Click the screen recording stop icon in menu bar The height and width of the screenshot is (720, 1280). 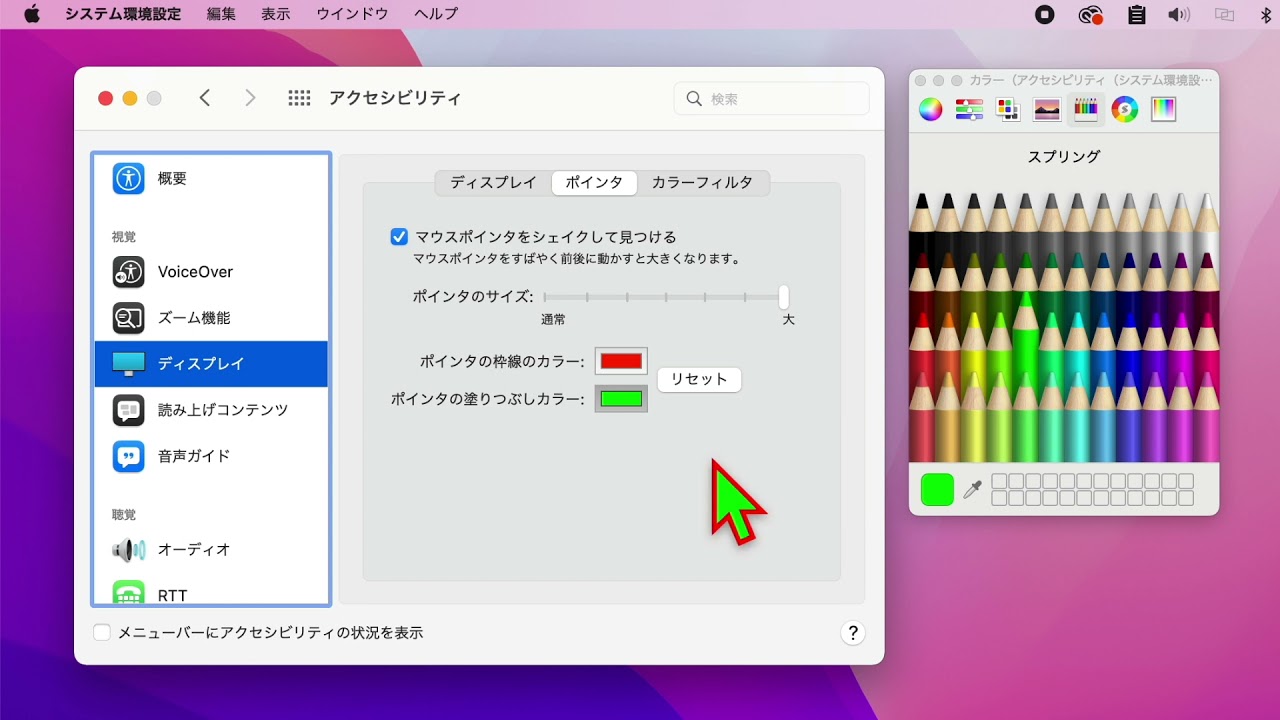[1045, 14]
